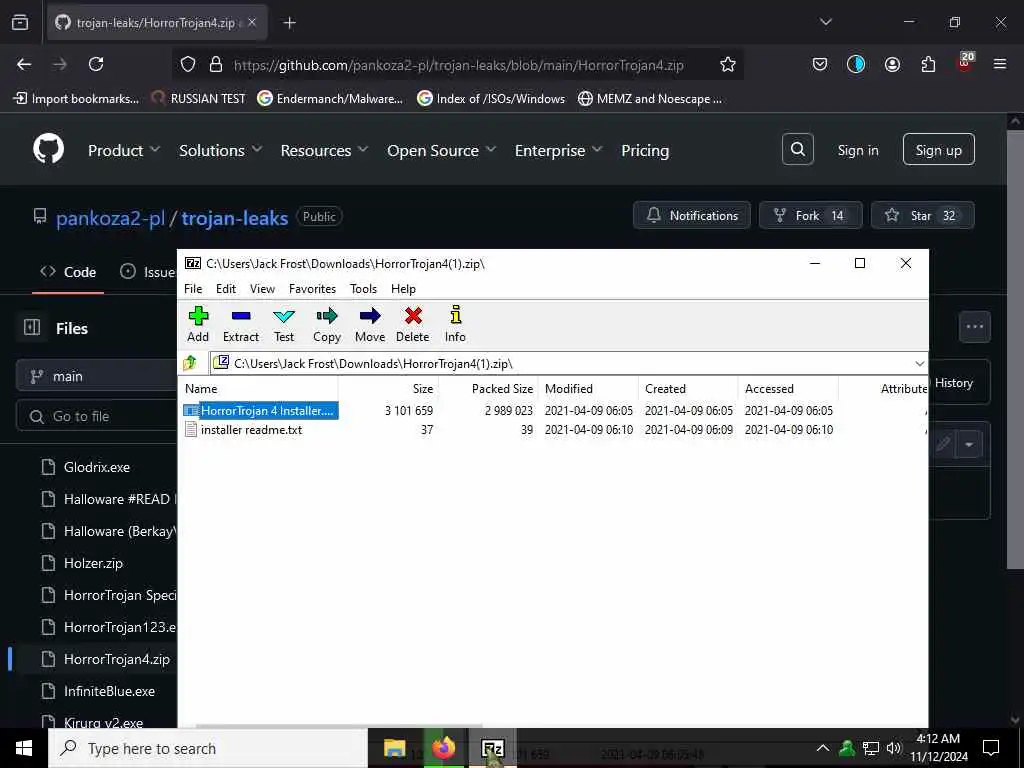This screenshot has width=1024, height=768.
Task: Click the Add button in 7-Zip toolbar
Action: tap(198, 325)
